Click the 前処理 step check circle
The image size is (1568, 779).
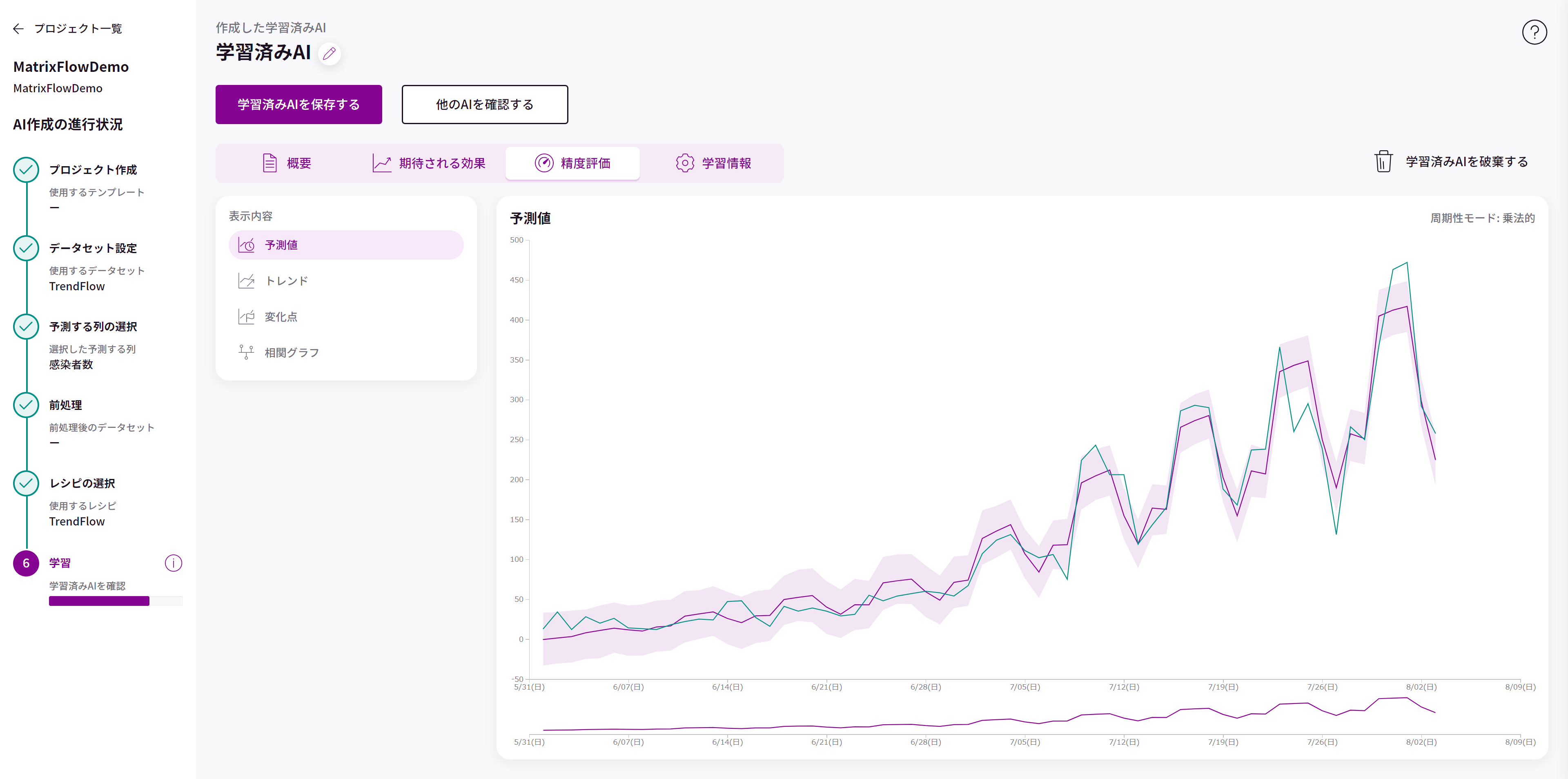click(x=26, y=405)
